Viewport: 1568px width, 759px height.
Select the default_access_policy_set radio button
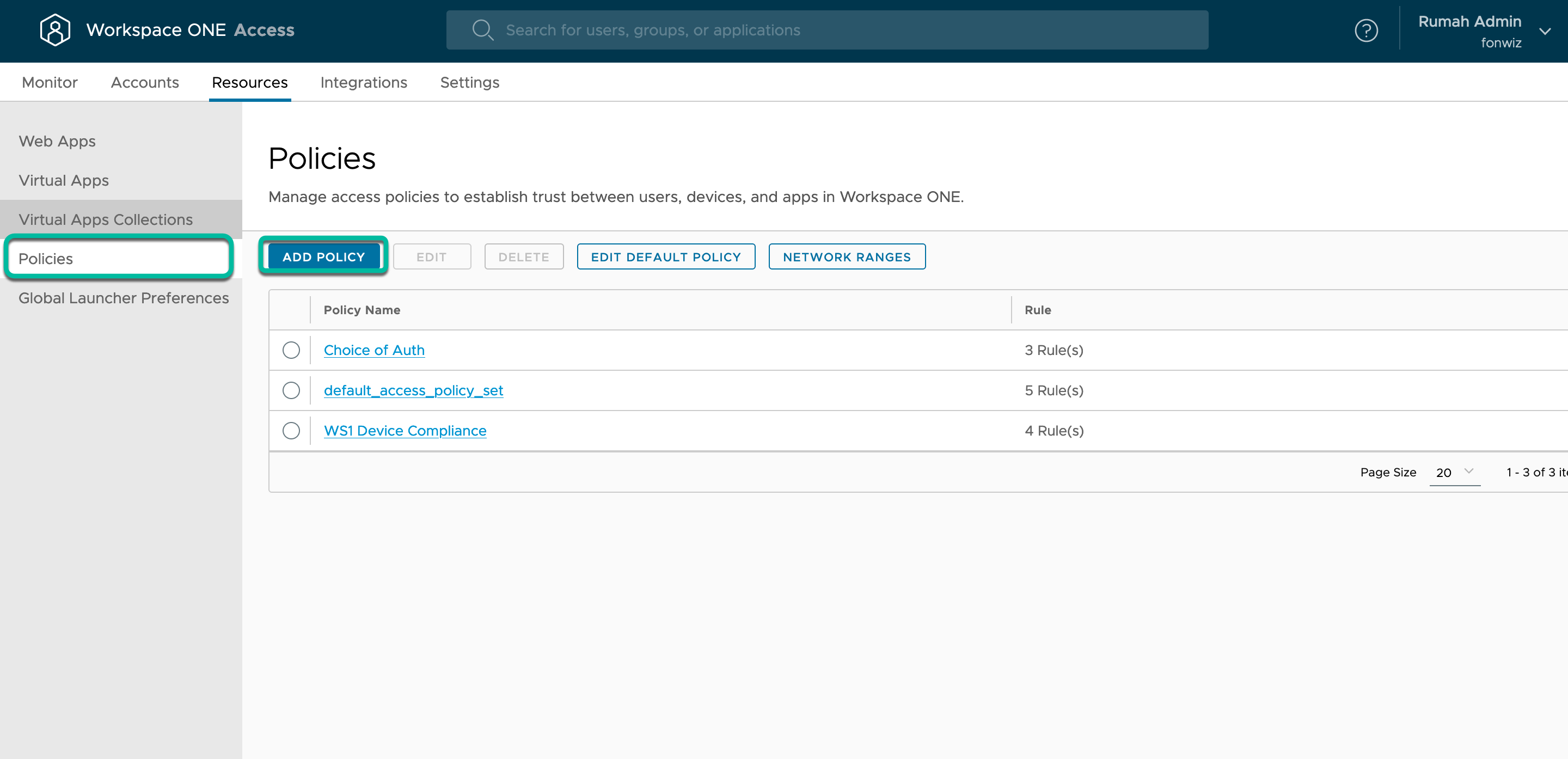(x=291, y=390)
